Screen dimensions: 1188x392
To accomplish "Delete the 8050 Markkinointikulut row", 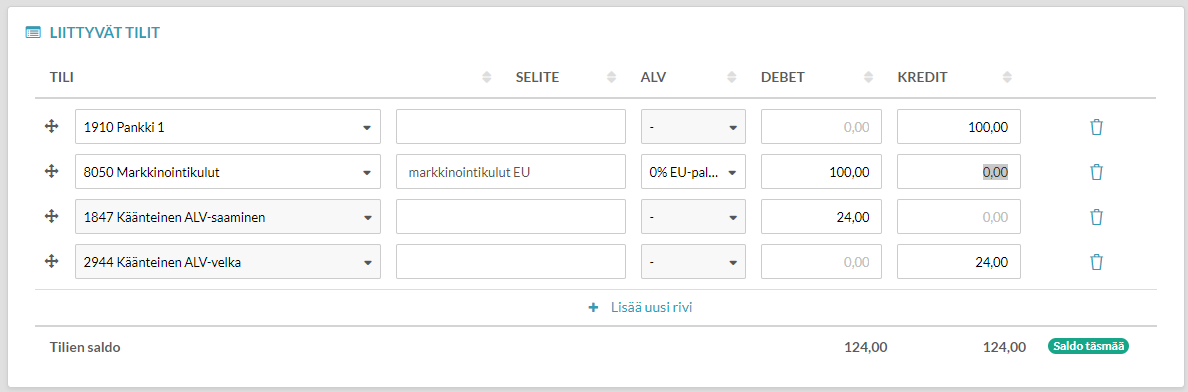I will point(1096,172).
